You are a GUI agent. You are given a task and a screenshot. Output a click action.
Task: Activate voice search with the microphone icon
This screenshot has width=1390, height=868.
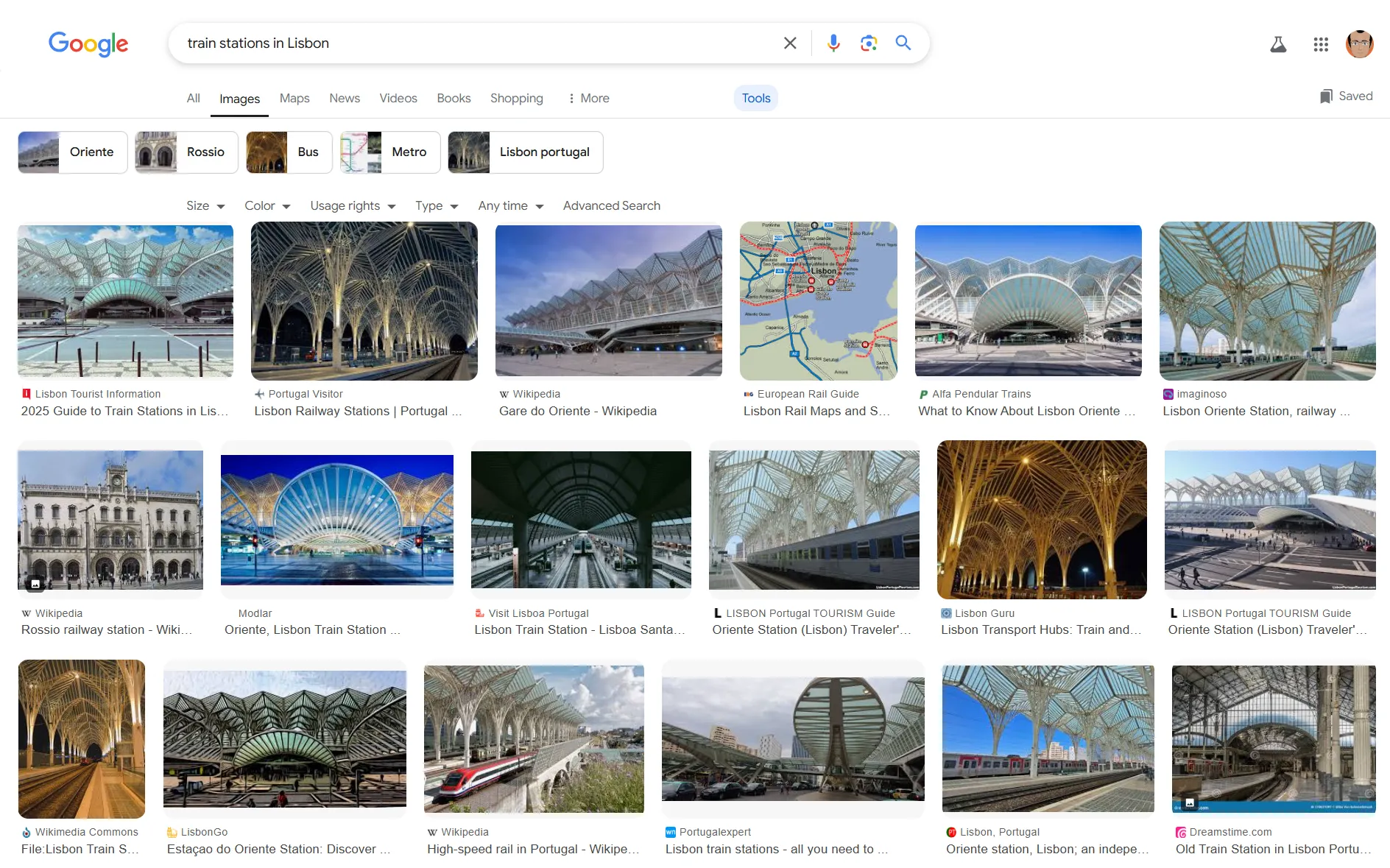pos(833,43)
